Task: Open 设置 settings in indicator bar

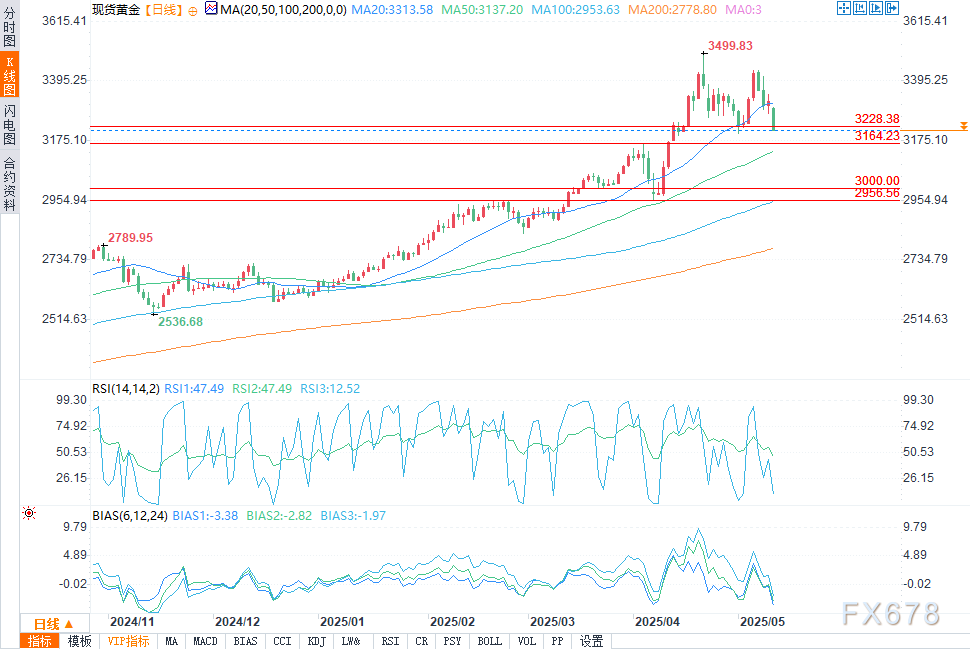Action: tap(591, 641)
